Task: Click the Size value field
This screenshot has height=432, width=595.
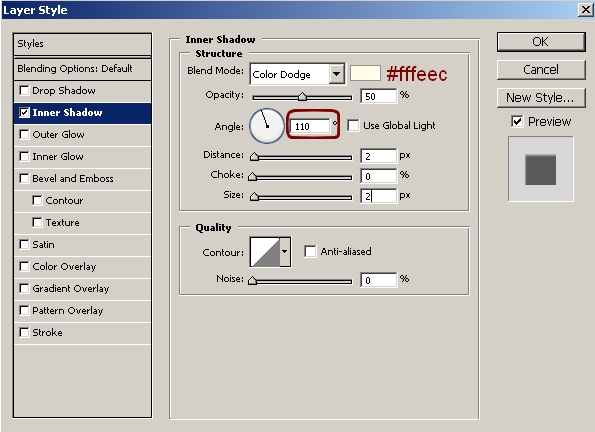Action: [378, 196]
